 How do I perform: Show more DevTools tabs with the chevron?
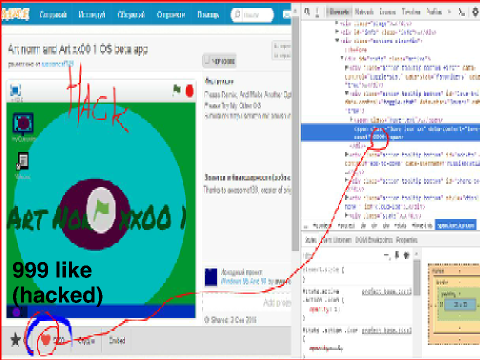[x=449, y=12]
